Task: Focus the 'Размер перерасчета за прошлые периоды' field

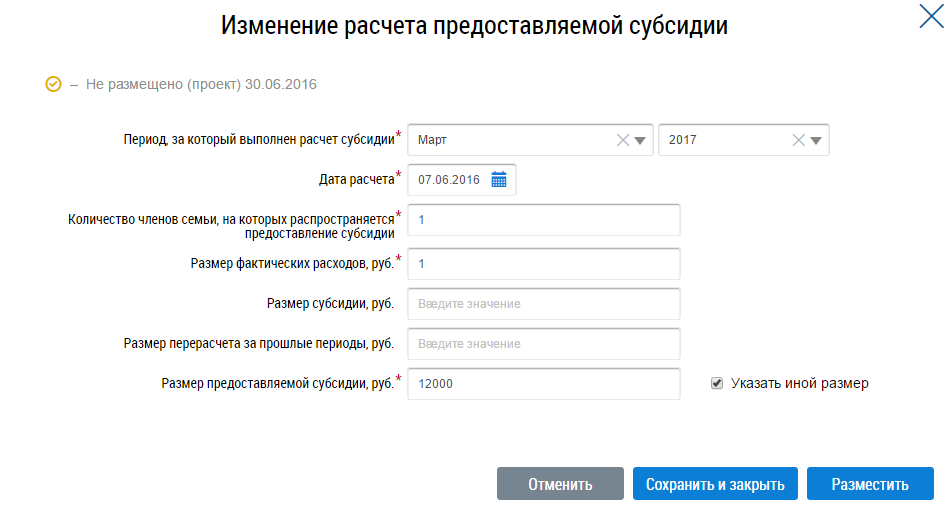Action: click(x=544, y=344)
